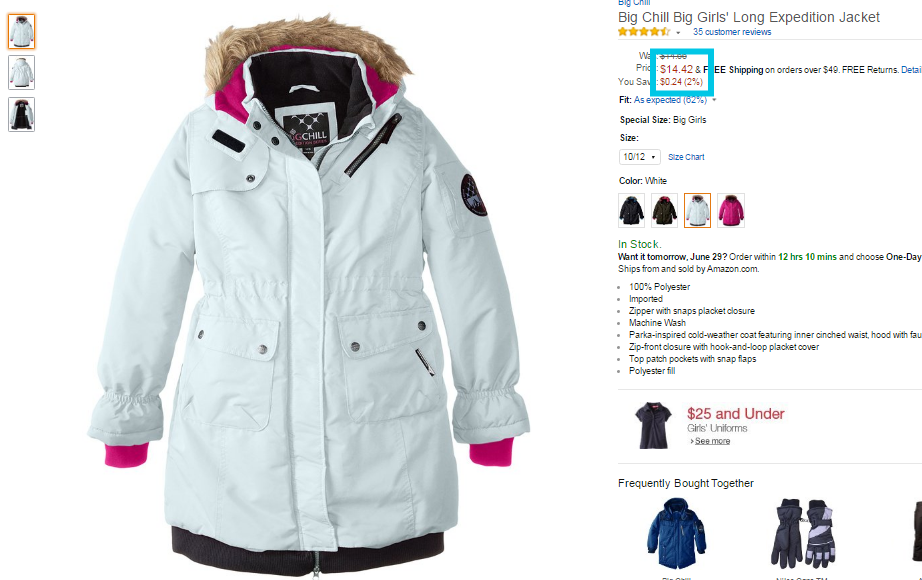The width and height of the screenshot is (922, 580).
Task: Click the See more link under Girls' Uniforms
Action: [712, 441]
